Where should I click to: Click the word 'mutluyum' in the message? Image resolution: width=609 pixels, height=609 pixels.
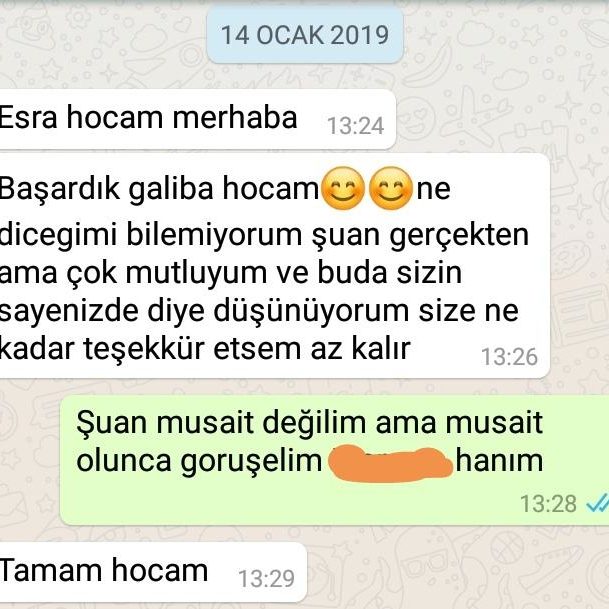(x=196, y=273)
